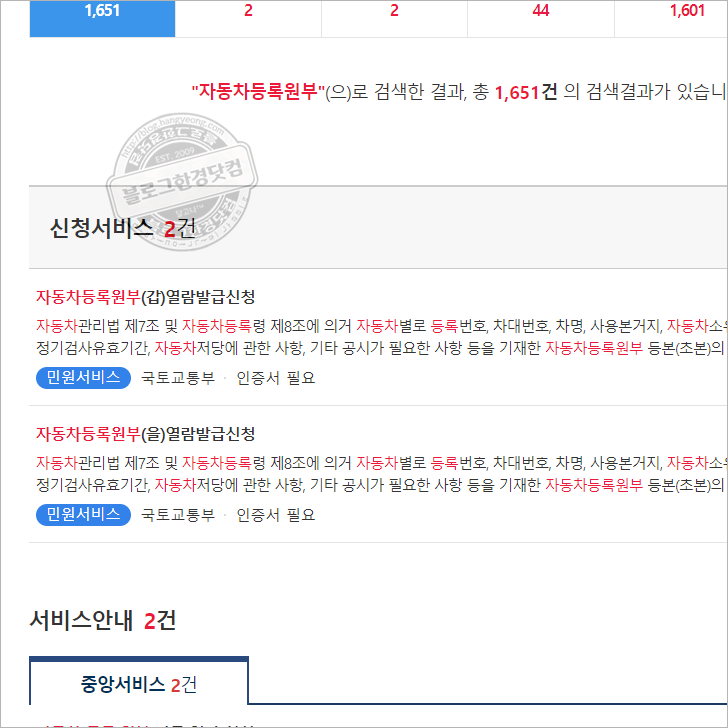This screenshot has width=728, height=728.
Task: Select the 1,651 total results tab
Action: click(102, 18)
